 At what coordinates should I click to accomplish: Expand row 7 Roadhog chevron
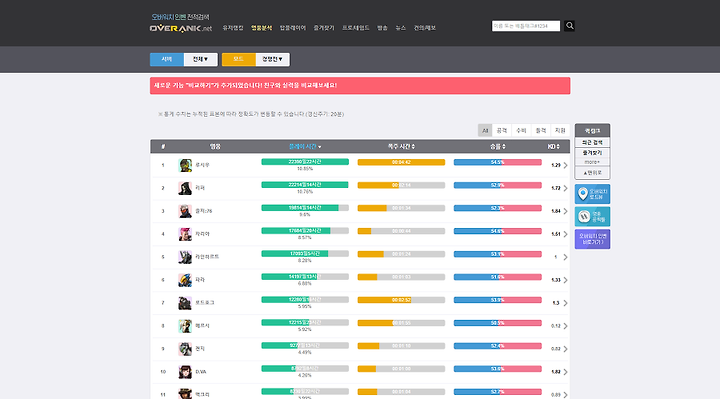coord(565,303)
